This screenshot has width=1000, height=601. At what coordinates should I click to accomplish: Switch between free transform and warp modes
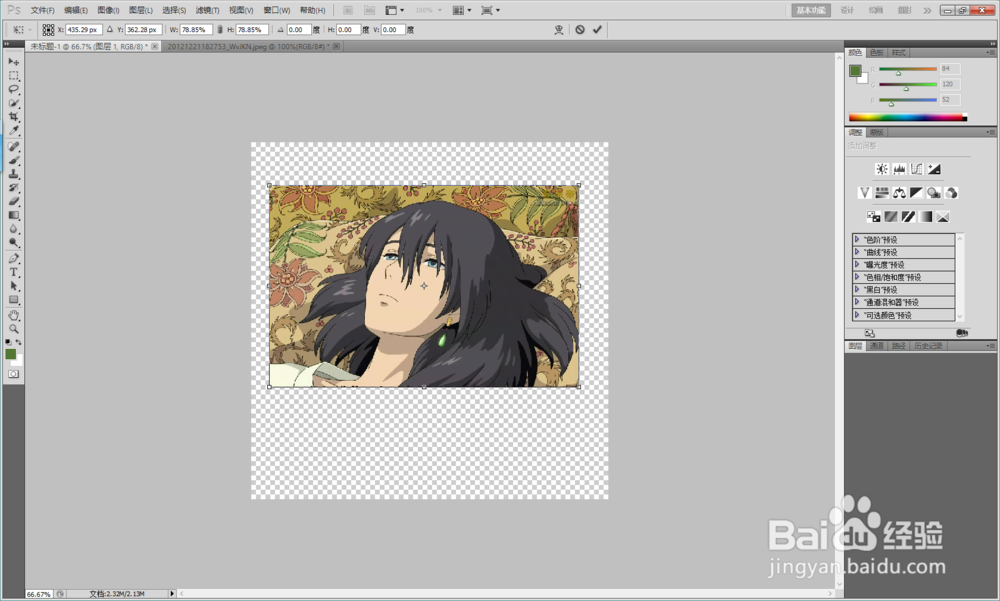pyautogui.click(x=559, y=29)
